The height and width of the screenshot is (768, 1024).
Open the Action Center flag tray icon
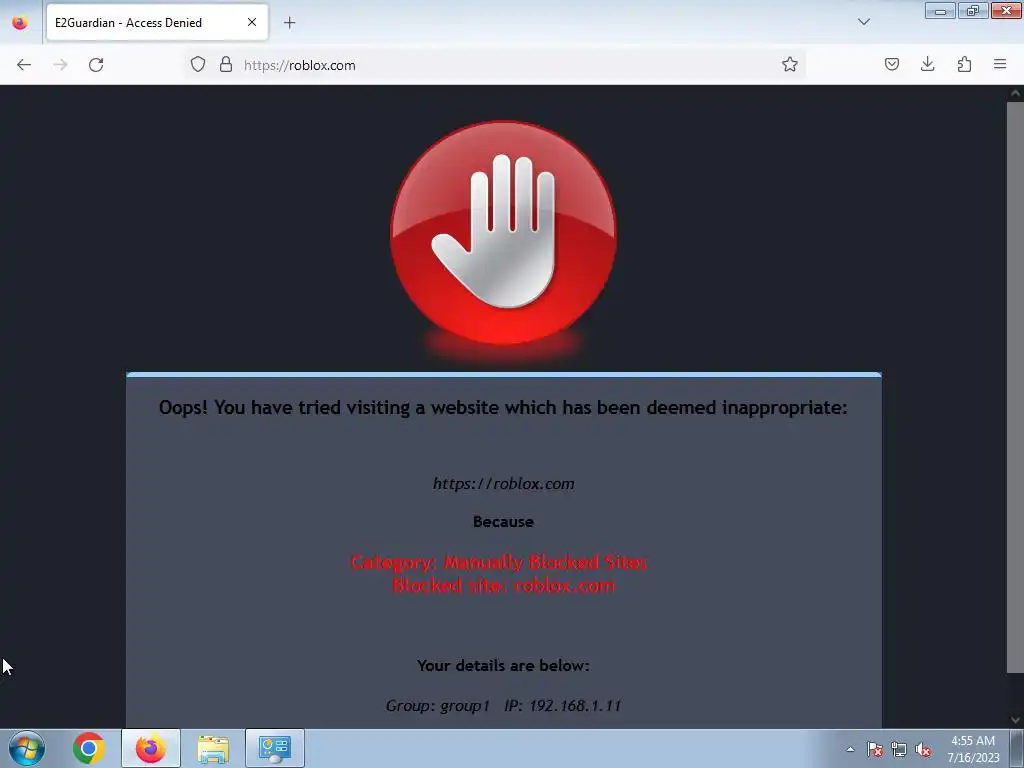(875, 750)
